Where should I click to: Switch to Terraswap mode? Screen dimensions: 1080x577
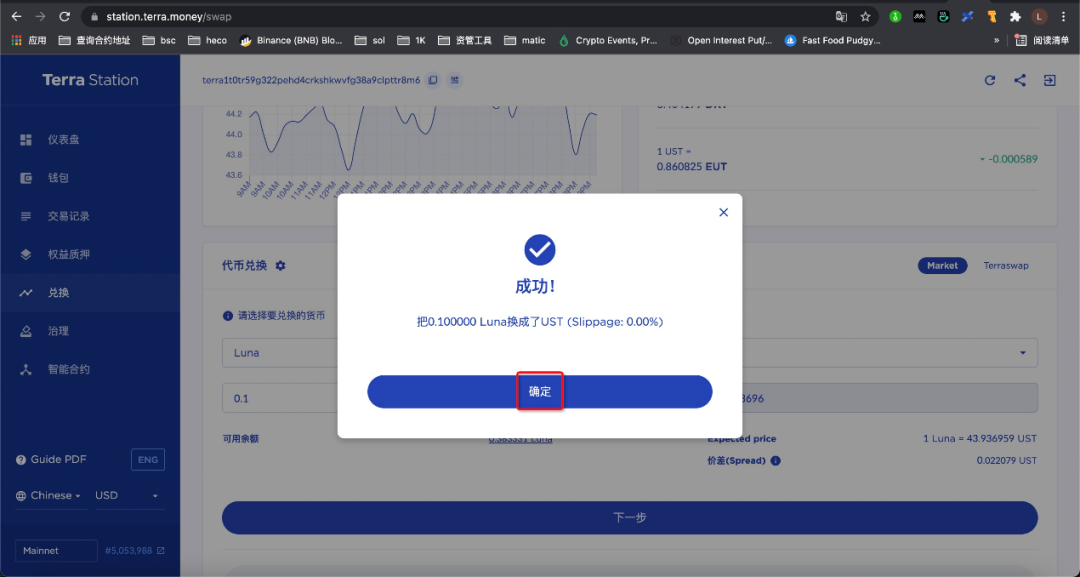coord(1006,265)
